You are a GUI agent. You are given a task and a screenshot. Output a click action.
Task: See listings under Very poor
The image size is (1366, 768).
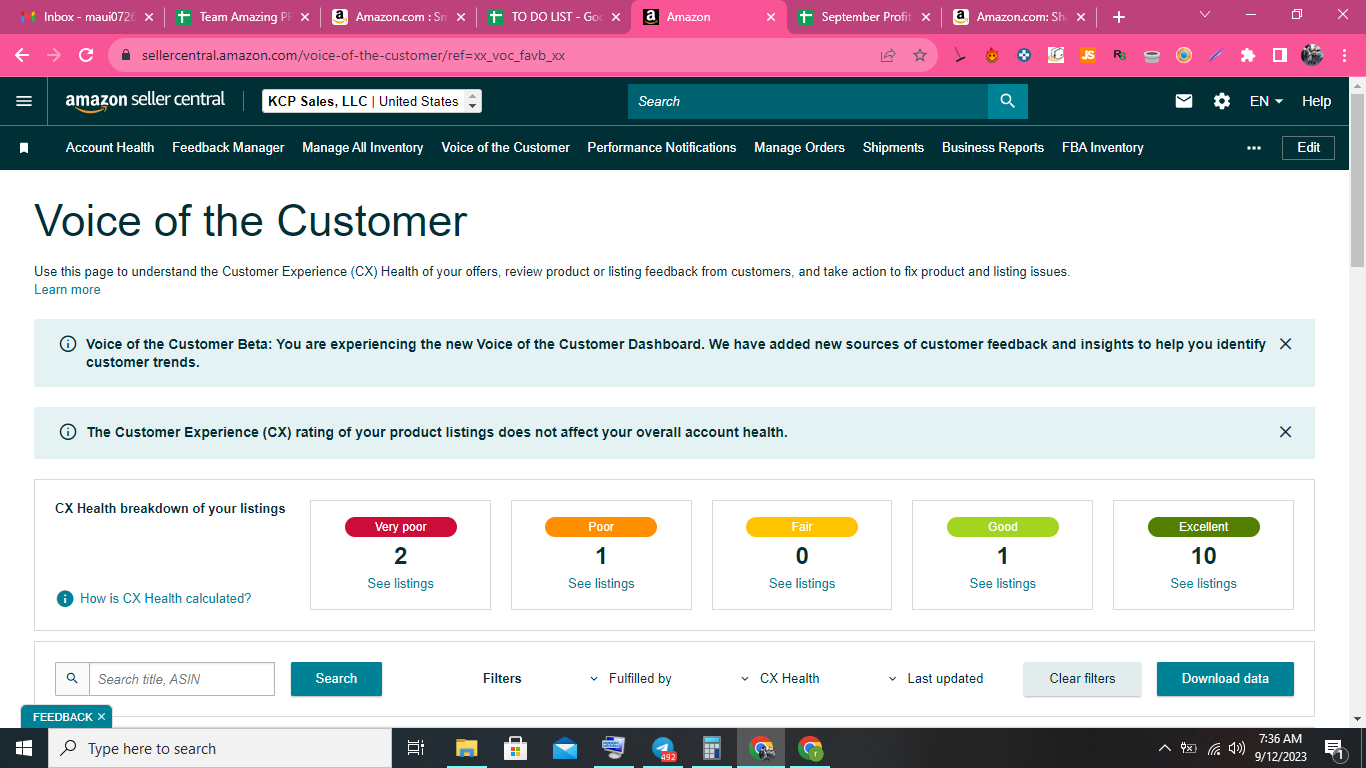(x=400, y=584)
